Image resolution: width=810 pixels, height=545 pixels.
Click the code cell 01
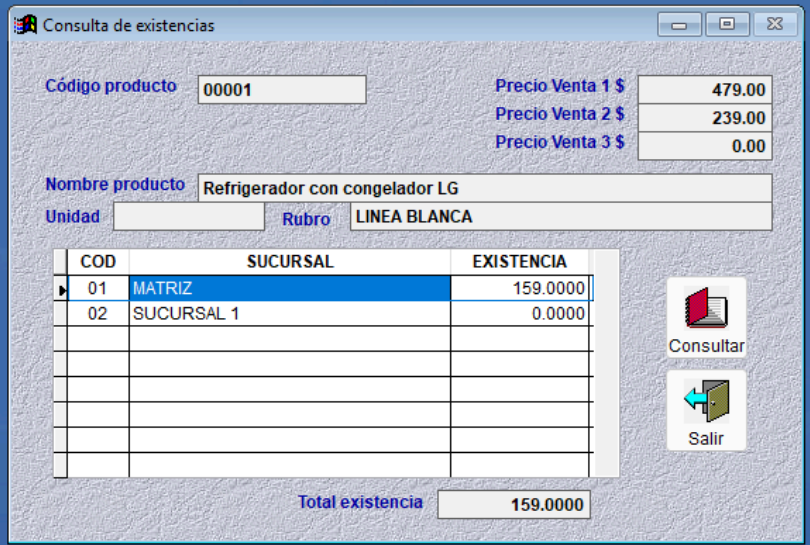click(98, 288)
